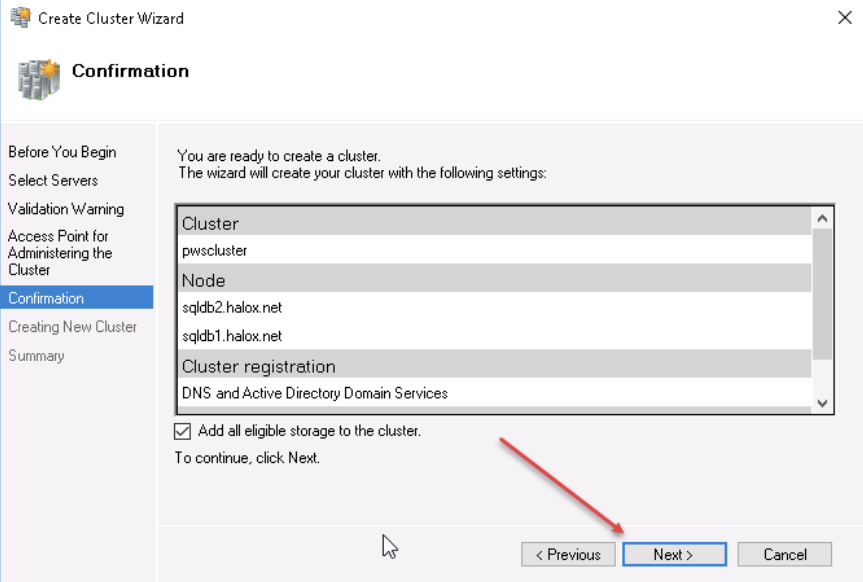Click the Creating New Cluster step
Image resolution: width=863 pixels, height=582 pixels.
73,327
